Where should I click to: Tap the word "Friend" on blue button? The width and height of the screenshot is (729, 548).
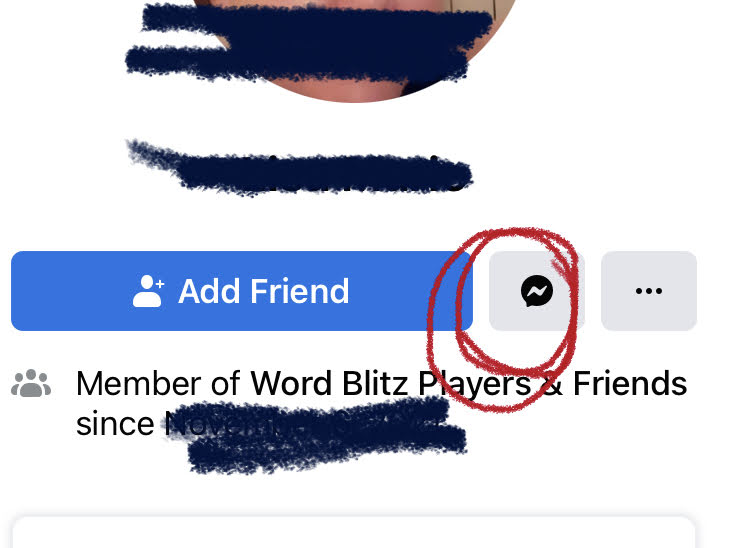pyautogui.click(x=300, y=291)
